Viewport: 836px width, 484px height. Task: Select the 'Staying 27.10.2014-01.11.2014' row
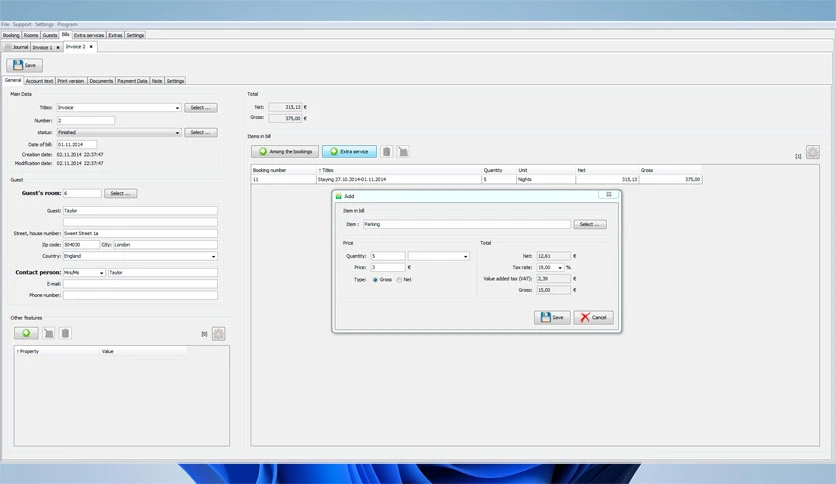(x=477, y=180)
